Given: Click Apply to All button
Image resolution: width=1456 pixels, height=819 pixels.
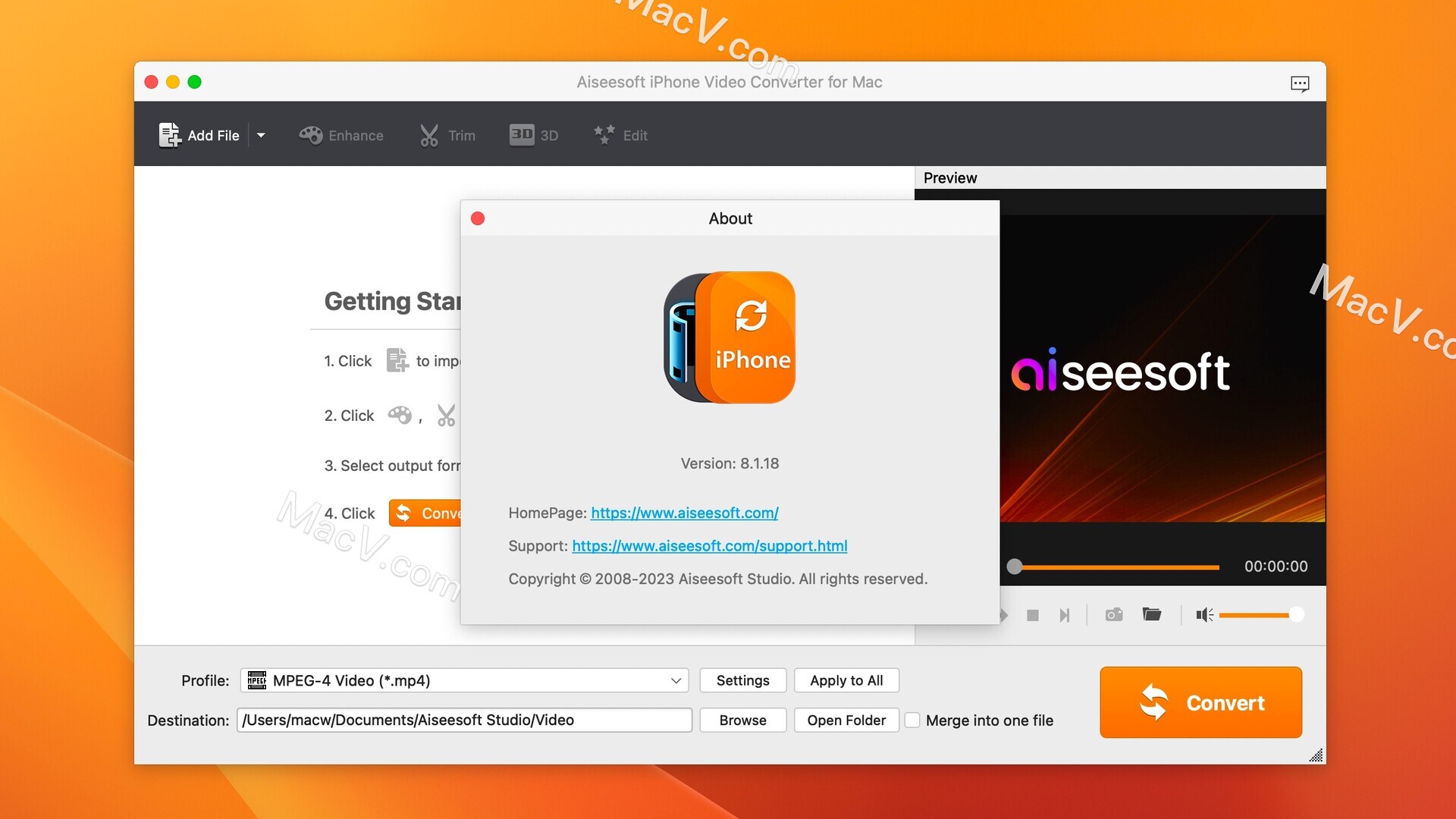Looking at the screenshot, I should click(x=845, y=679).
